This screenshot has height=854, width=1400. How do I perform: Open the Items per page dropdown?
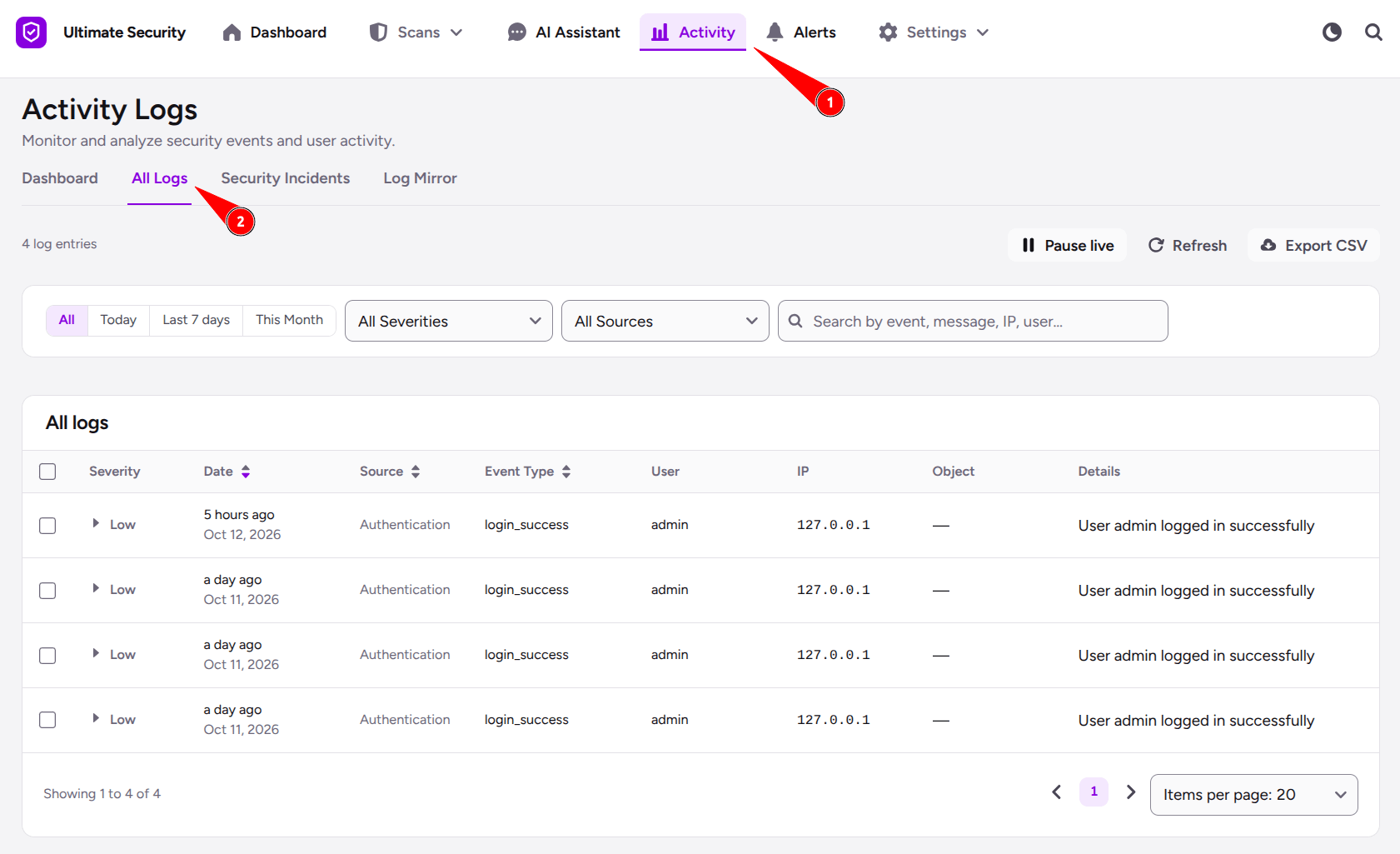click(x=1253, y=795)
